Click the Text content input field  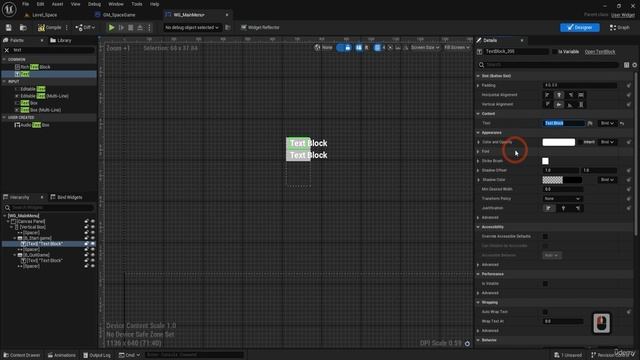564,123
